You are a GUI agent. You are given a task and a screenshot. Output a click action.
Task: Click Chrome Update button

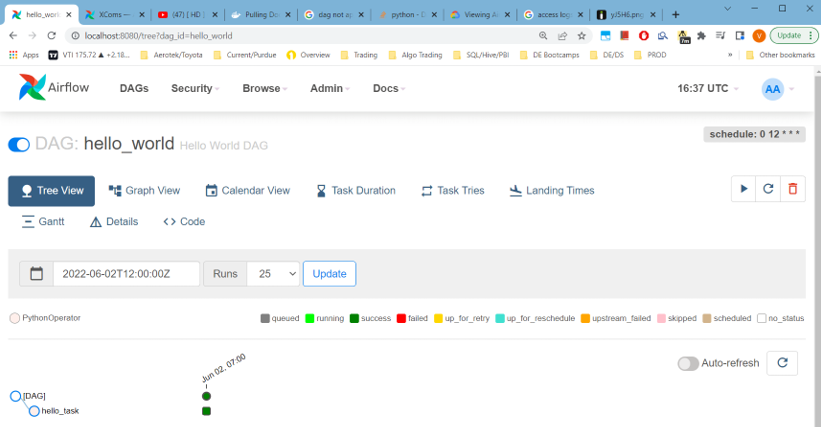coord(793,36)
